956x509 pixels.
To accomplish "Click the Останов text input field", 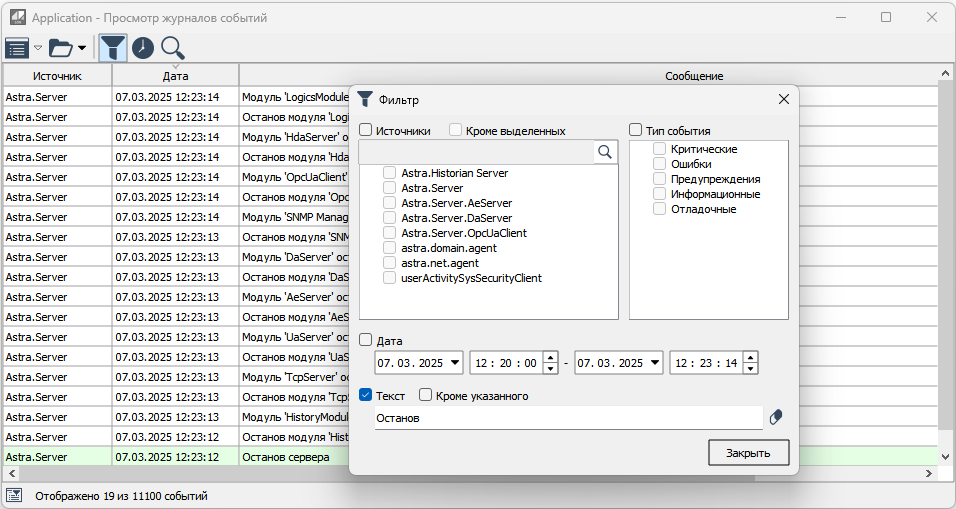I will 567,418.
